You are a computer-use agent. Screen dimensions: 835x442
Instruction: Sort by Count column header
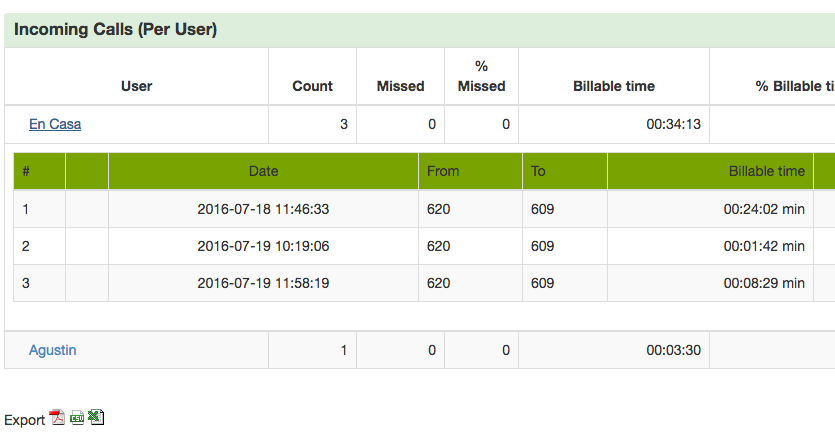coord(312,86)
